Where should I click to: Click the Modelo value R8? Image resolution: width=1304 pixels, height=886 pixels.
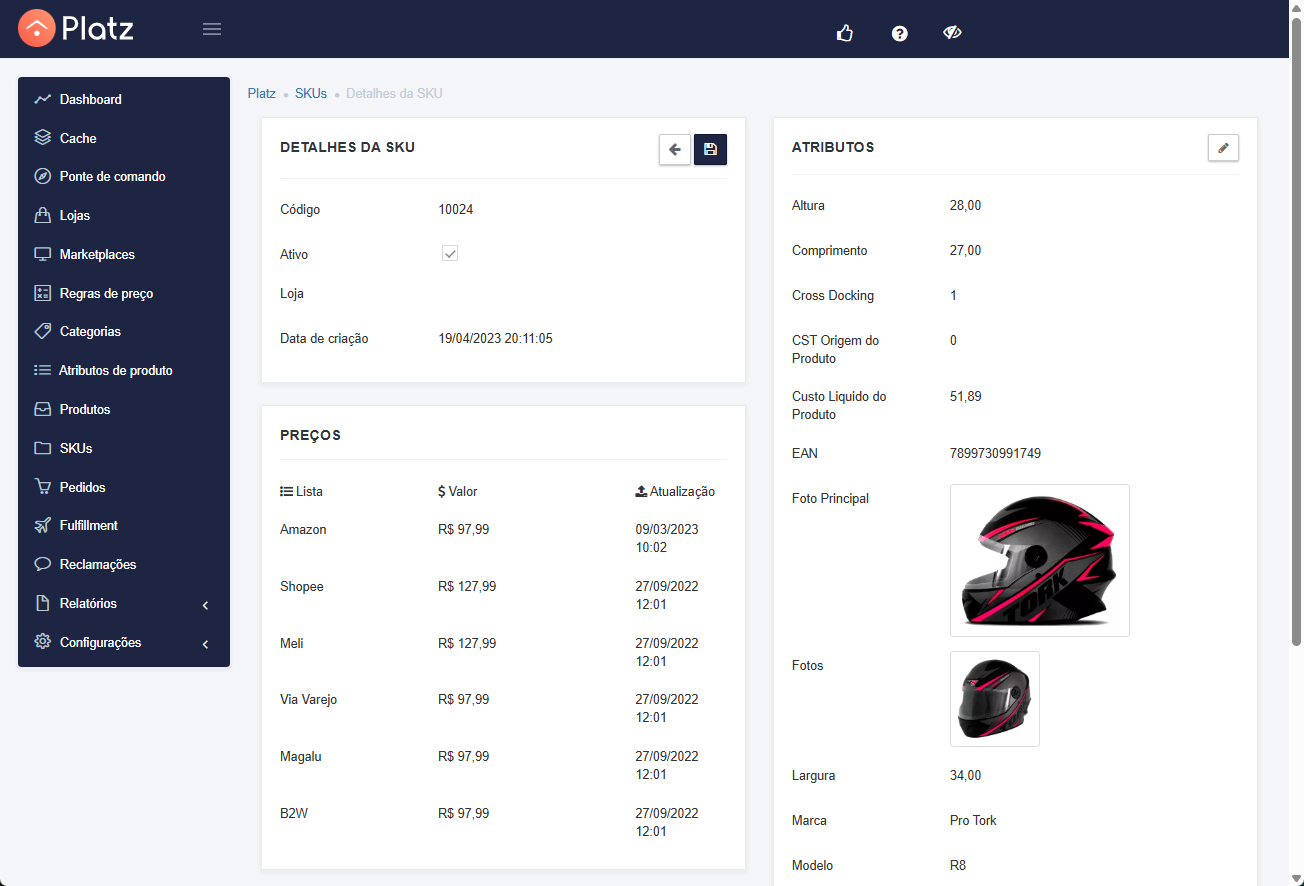(958, 865)
